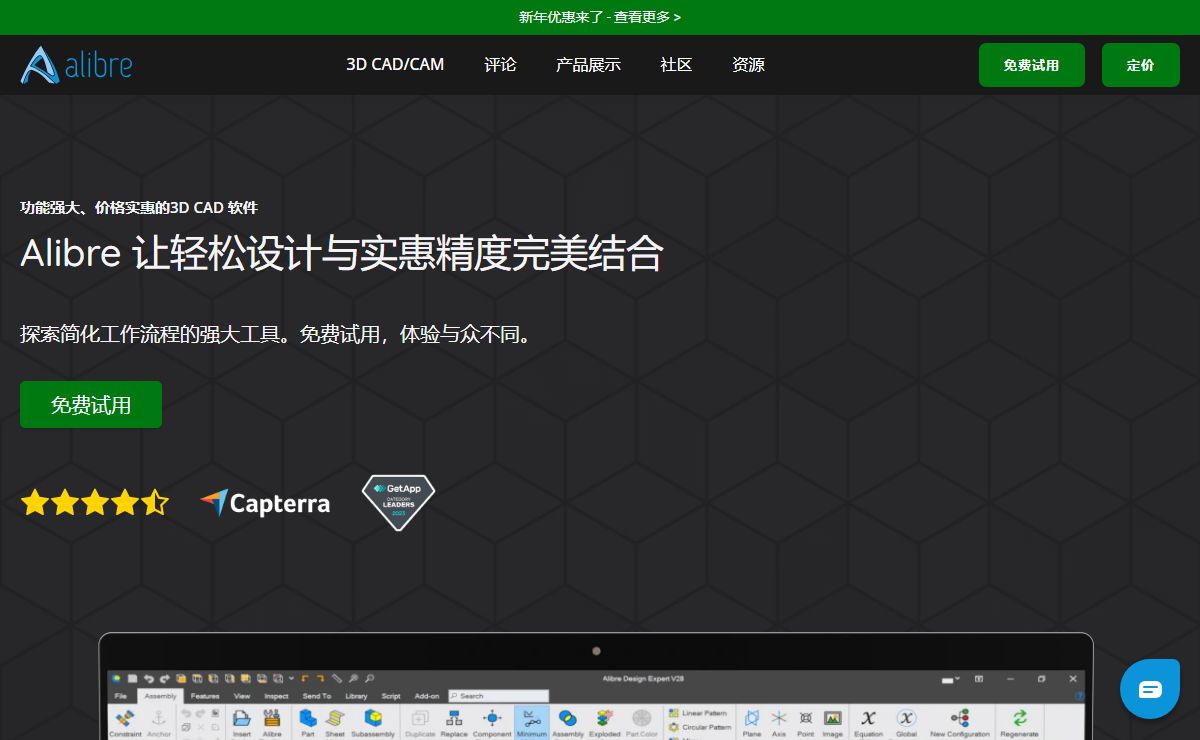
Task: Insert a reference Axis
Action: tap(779, 723)
